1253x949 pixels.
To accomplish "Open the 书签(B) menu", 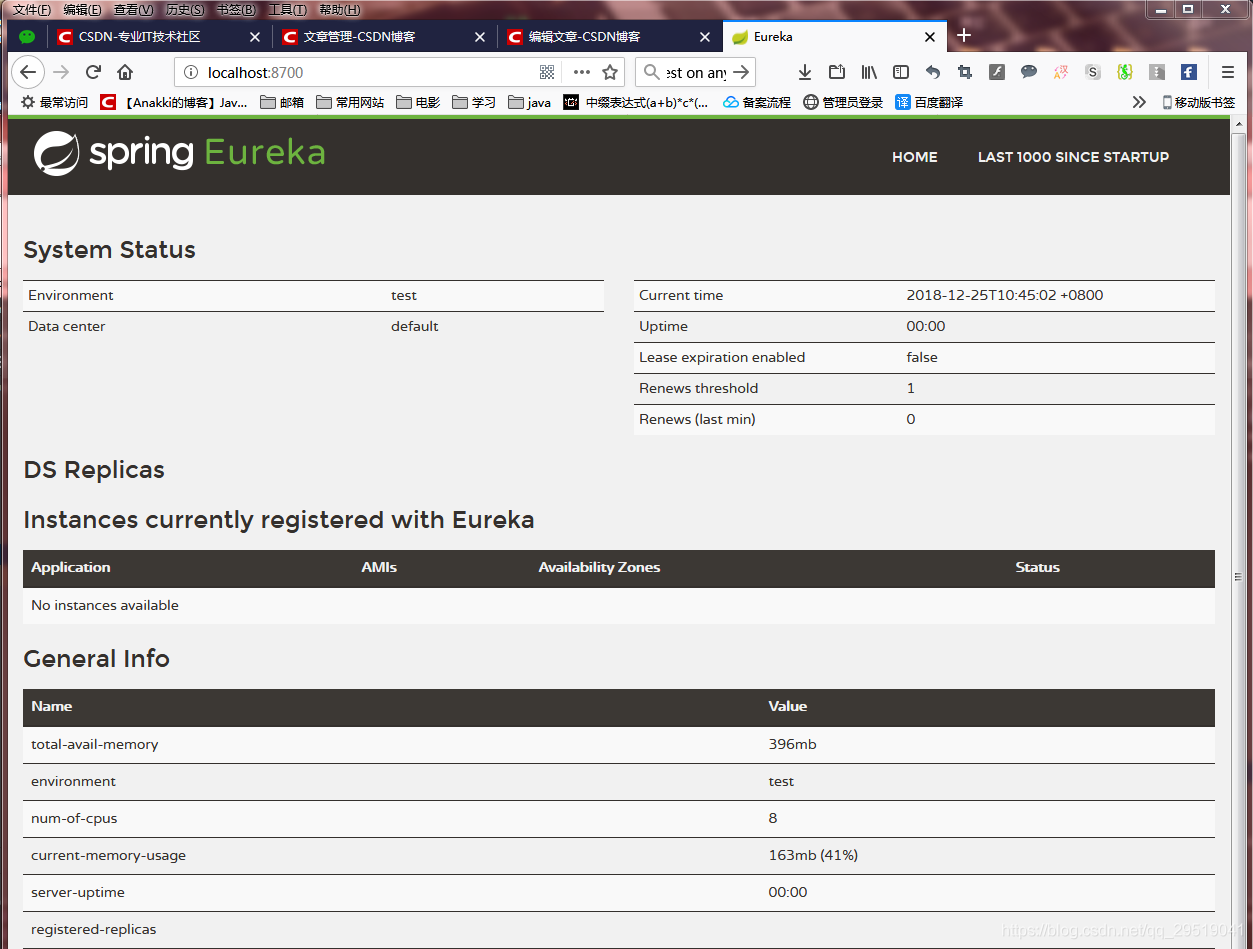I will (x=236, y=9).
